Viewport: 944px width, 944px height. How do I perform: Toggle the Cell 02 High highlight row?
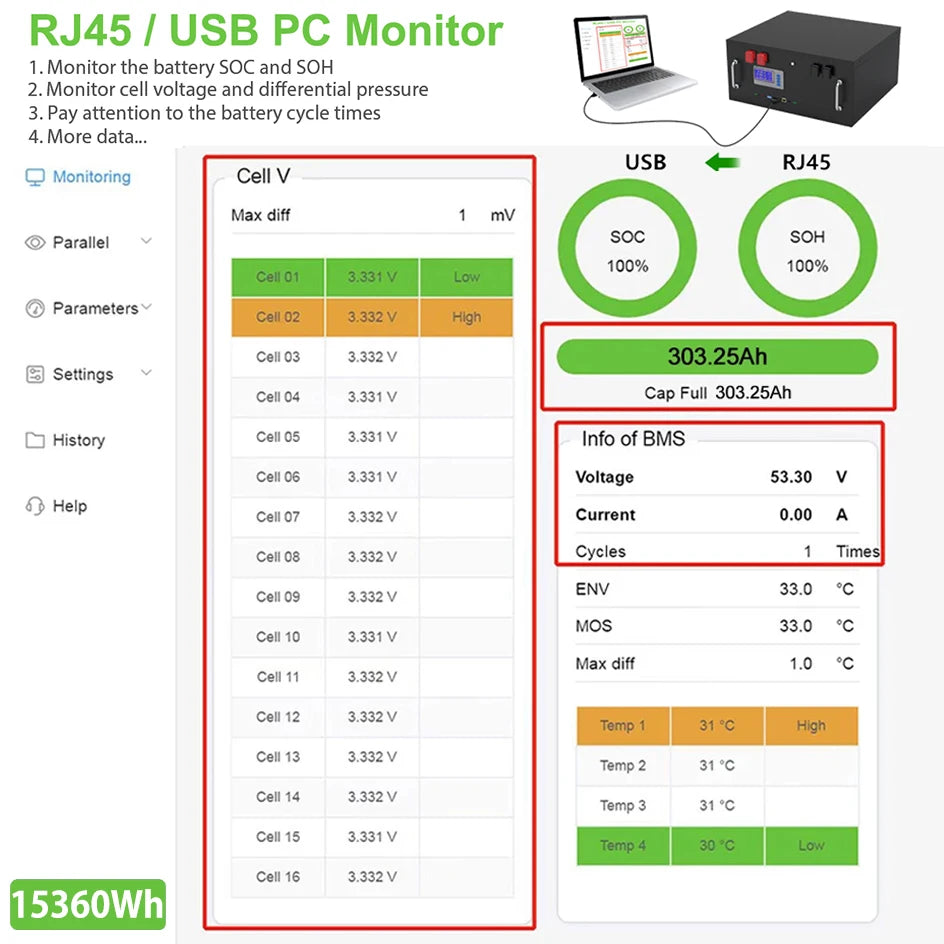(x=466, y=317)
